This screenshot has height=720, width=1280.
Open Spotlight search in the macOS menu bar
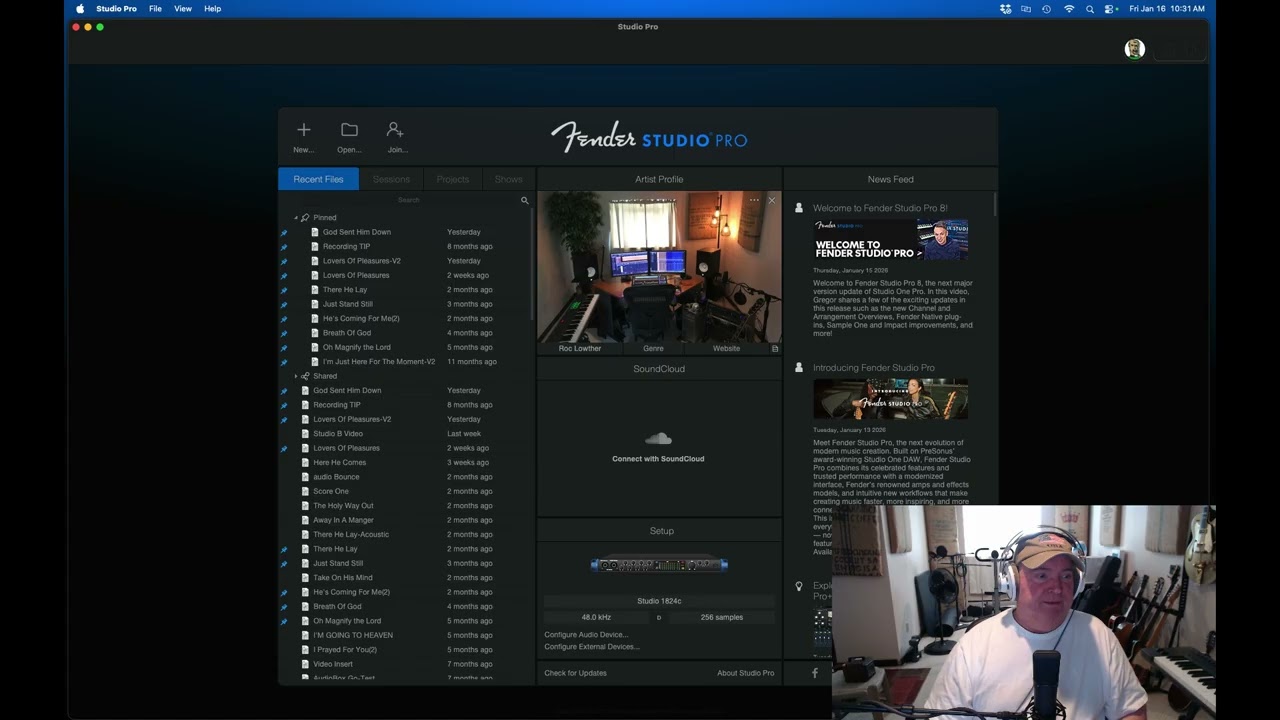coord(1090,9)
